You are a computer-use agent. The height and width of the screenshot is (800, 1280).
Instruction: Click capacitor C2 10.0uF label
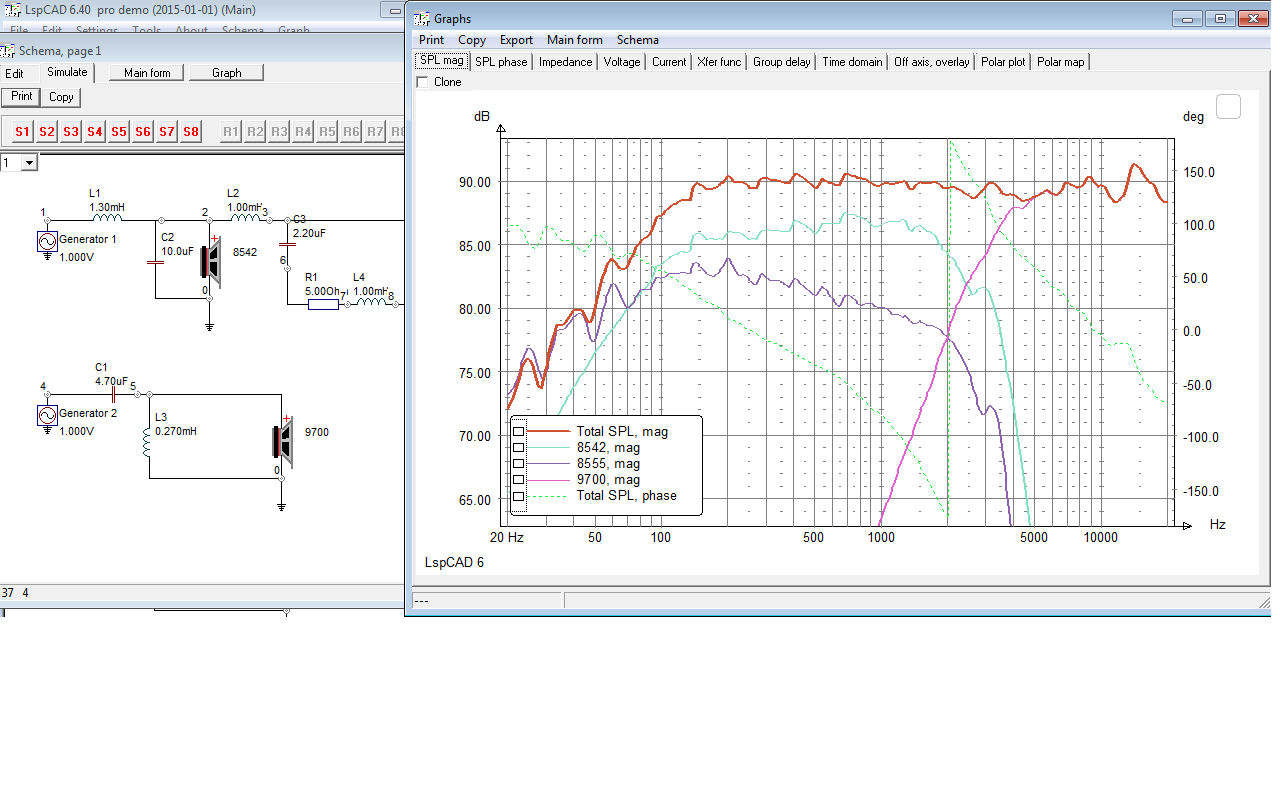tap(177, 244)
